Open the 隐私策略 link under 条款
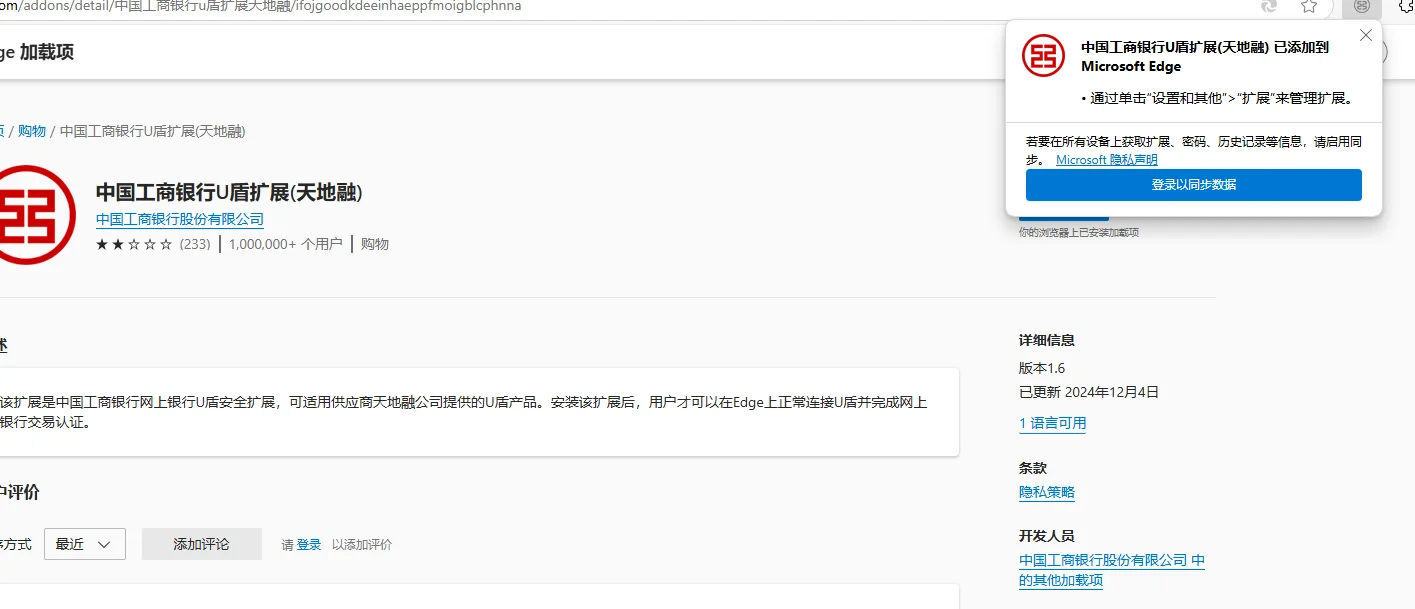 tap(1045, 492)
